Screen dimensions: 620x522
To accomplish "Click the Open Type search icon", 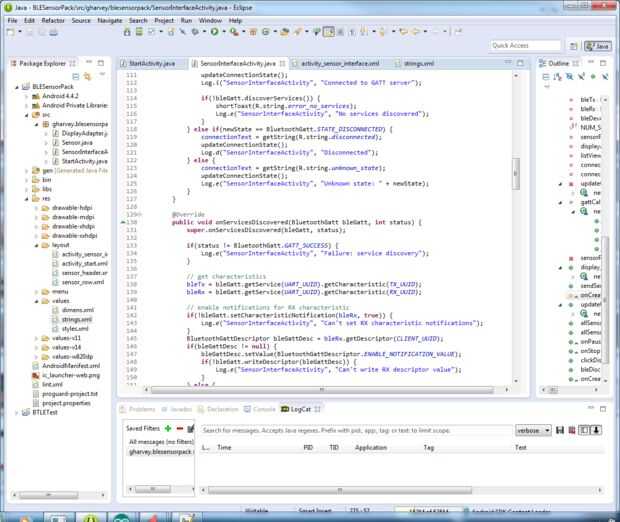I will coord(284,32).
